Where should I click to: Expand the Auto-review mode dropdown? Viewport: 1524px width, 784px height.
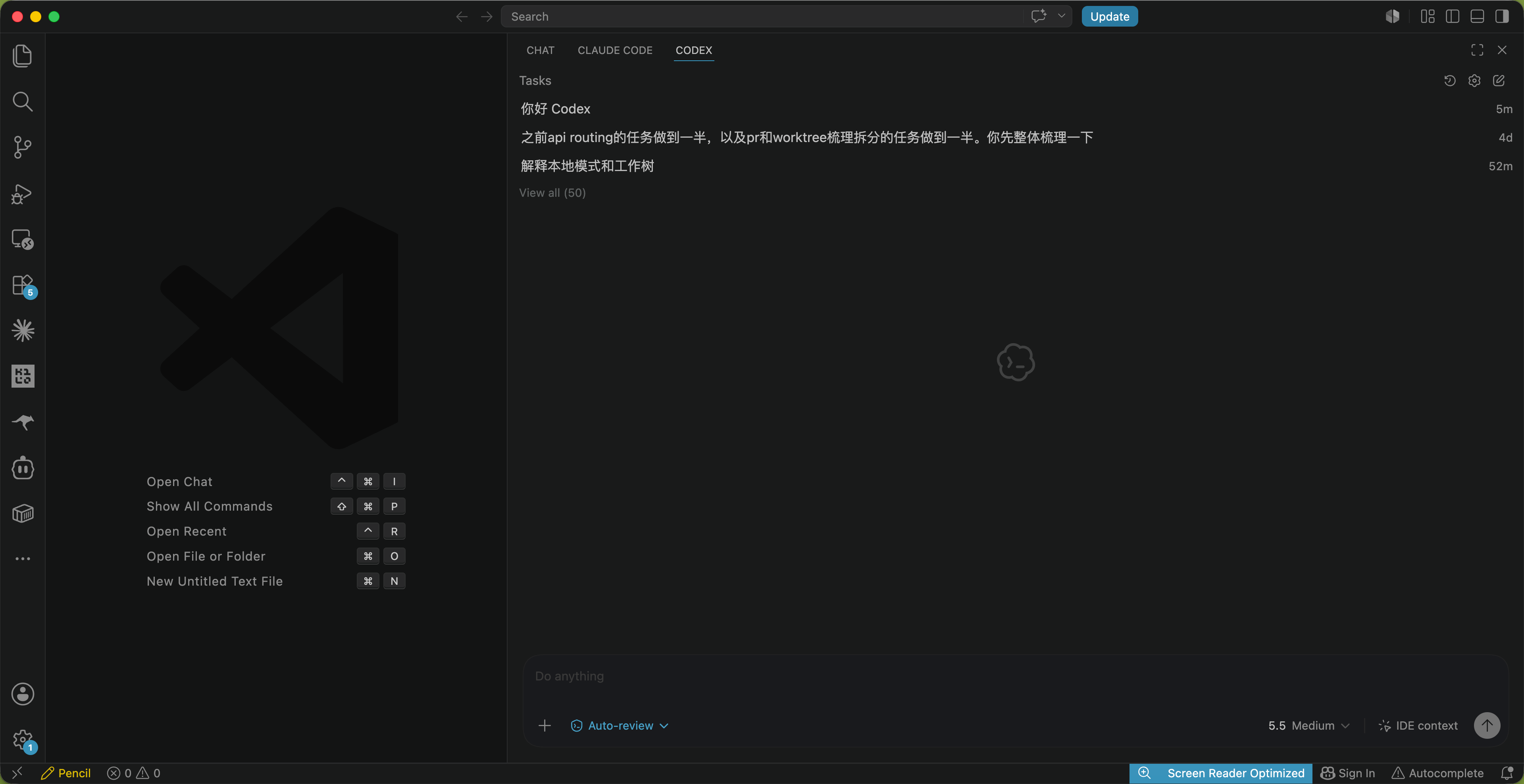pos(620,725)
